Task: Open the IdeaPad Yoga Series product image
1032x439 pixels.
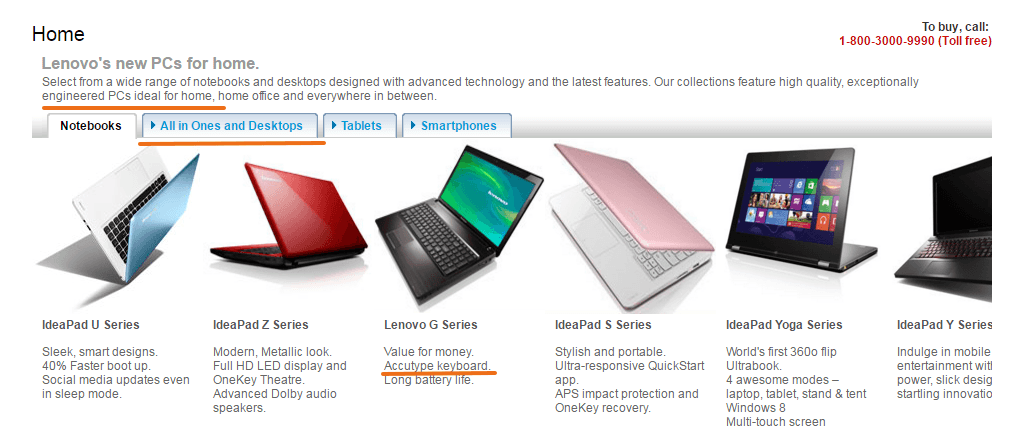Action: click(x=801, y=211)
